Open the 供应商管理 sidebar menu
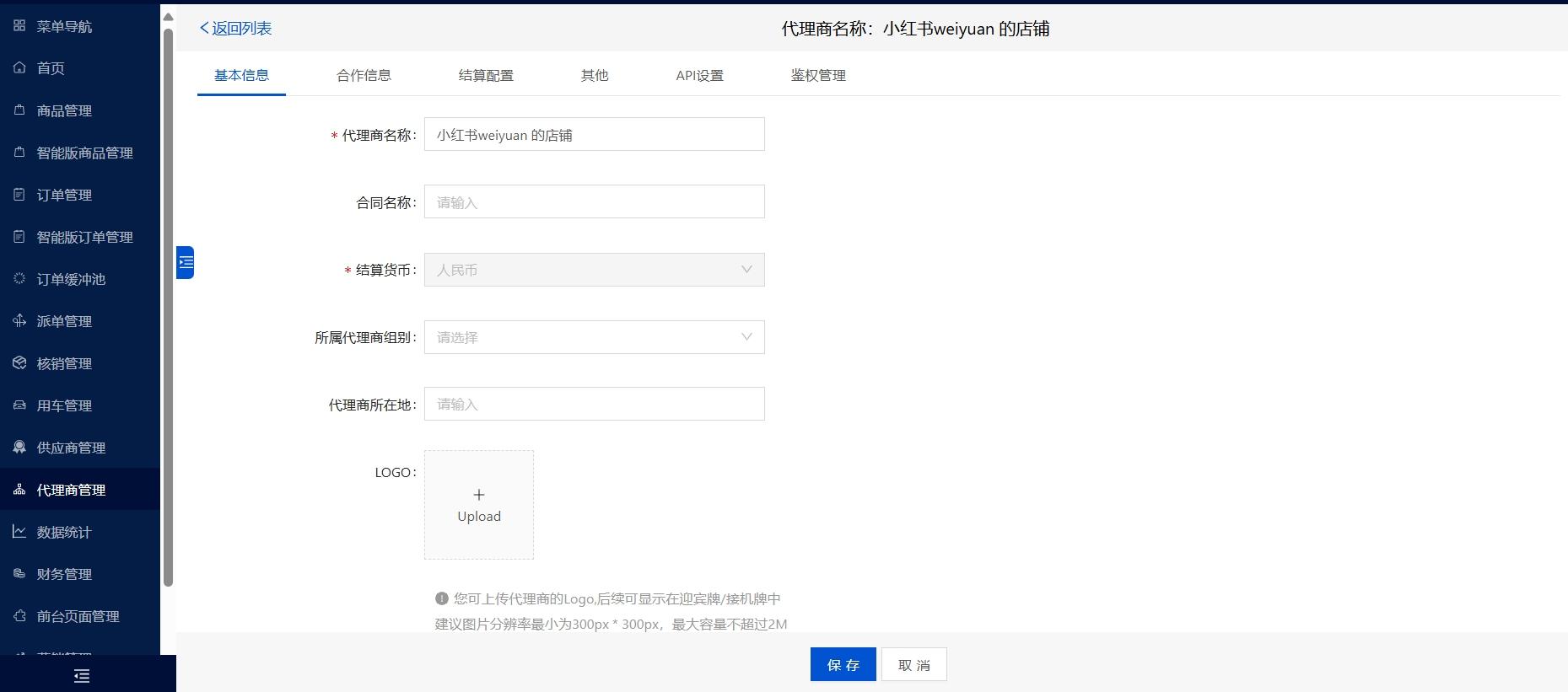 [x=80, y=447]
